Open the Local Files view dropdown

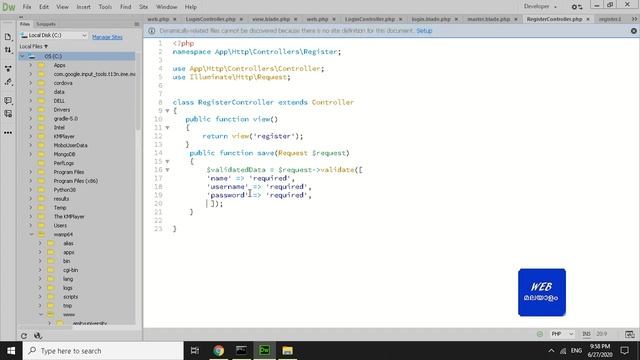click(34, 47)
